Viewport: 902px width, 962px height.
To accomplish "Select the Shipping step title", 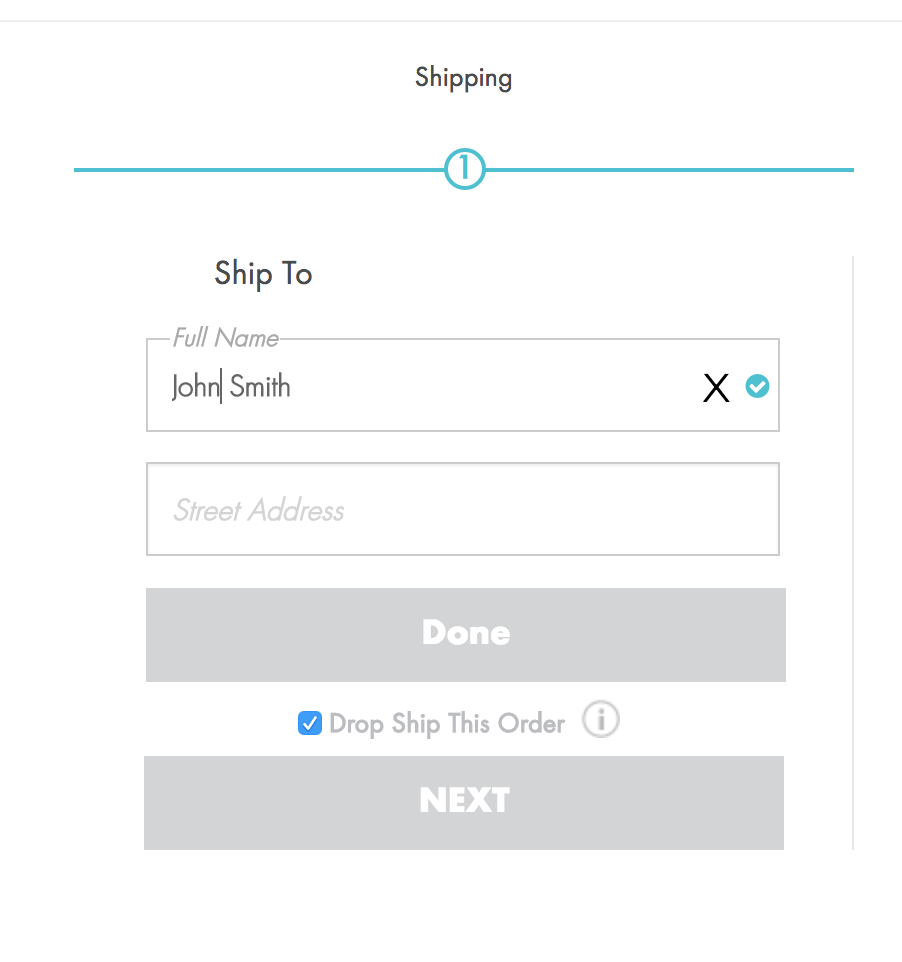I will [x=463, y=78].
